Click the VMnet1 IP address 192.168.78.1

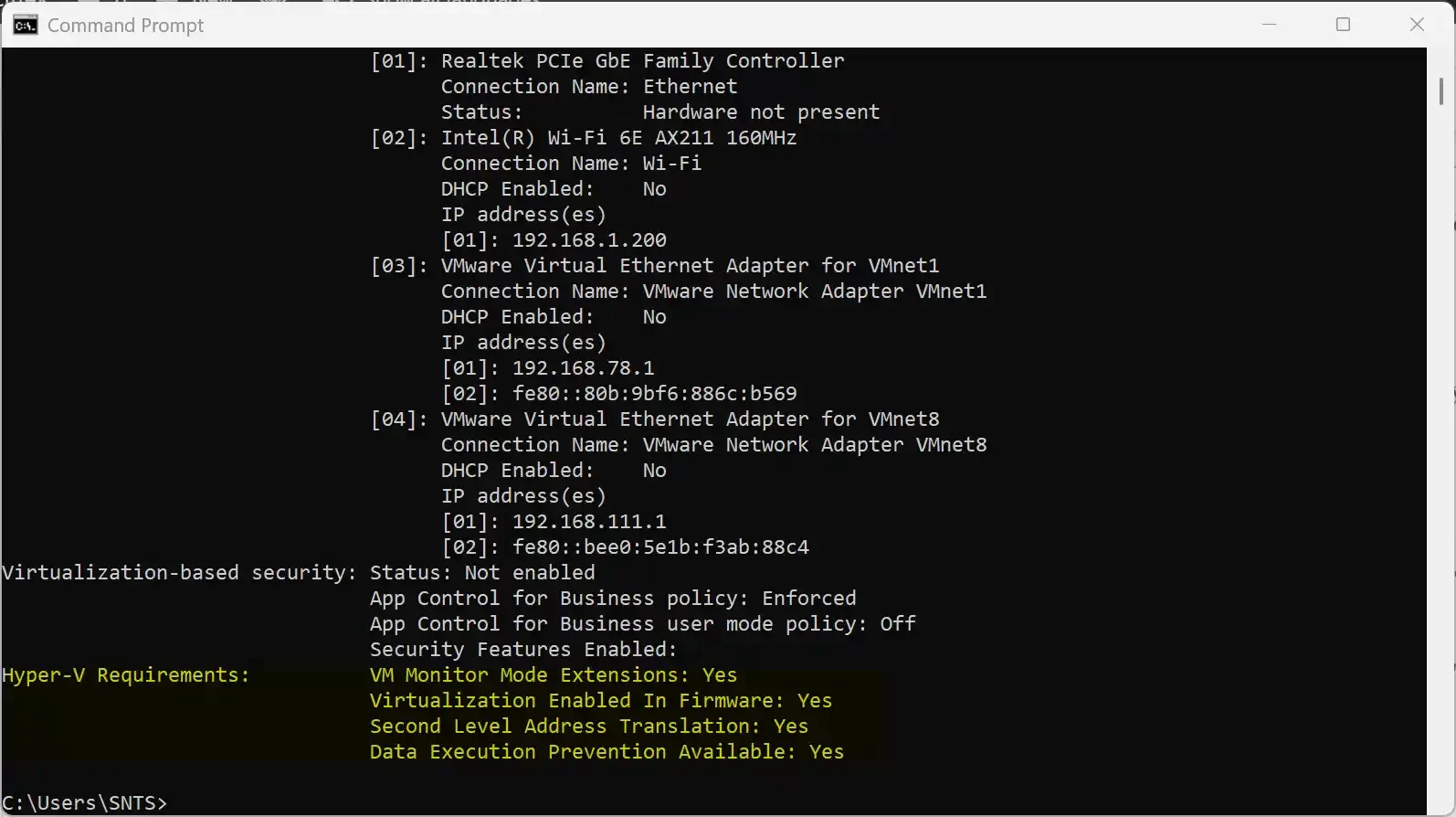[583, 367]
